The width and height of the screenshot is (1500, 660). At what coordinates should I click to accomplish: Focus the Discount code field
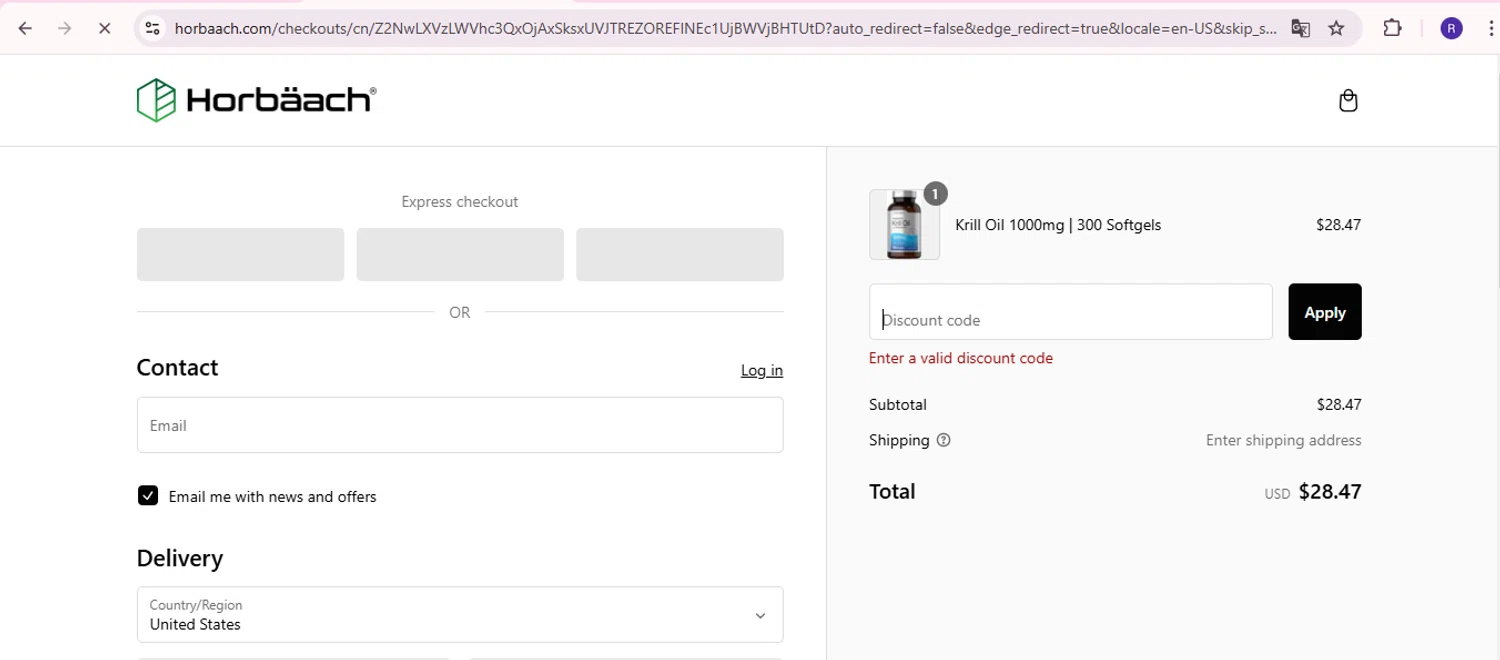pyautogui.click(x=1070, y=312)
